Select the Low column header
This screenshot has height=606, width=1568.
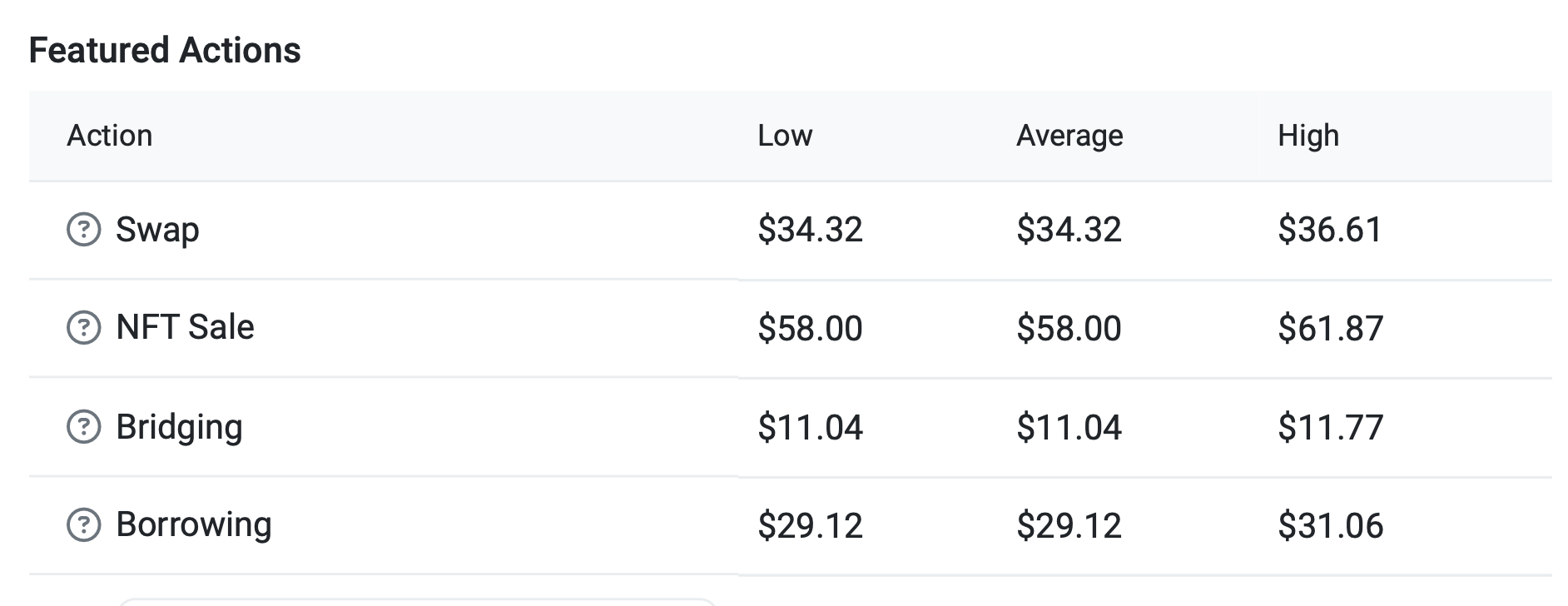[x=785, y=136]
